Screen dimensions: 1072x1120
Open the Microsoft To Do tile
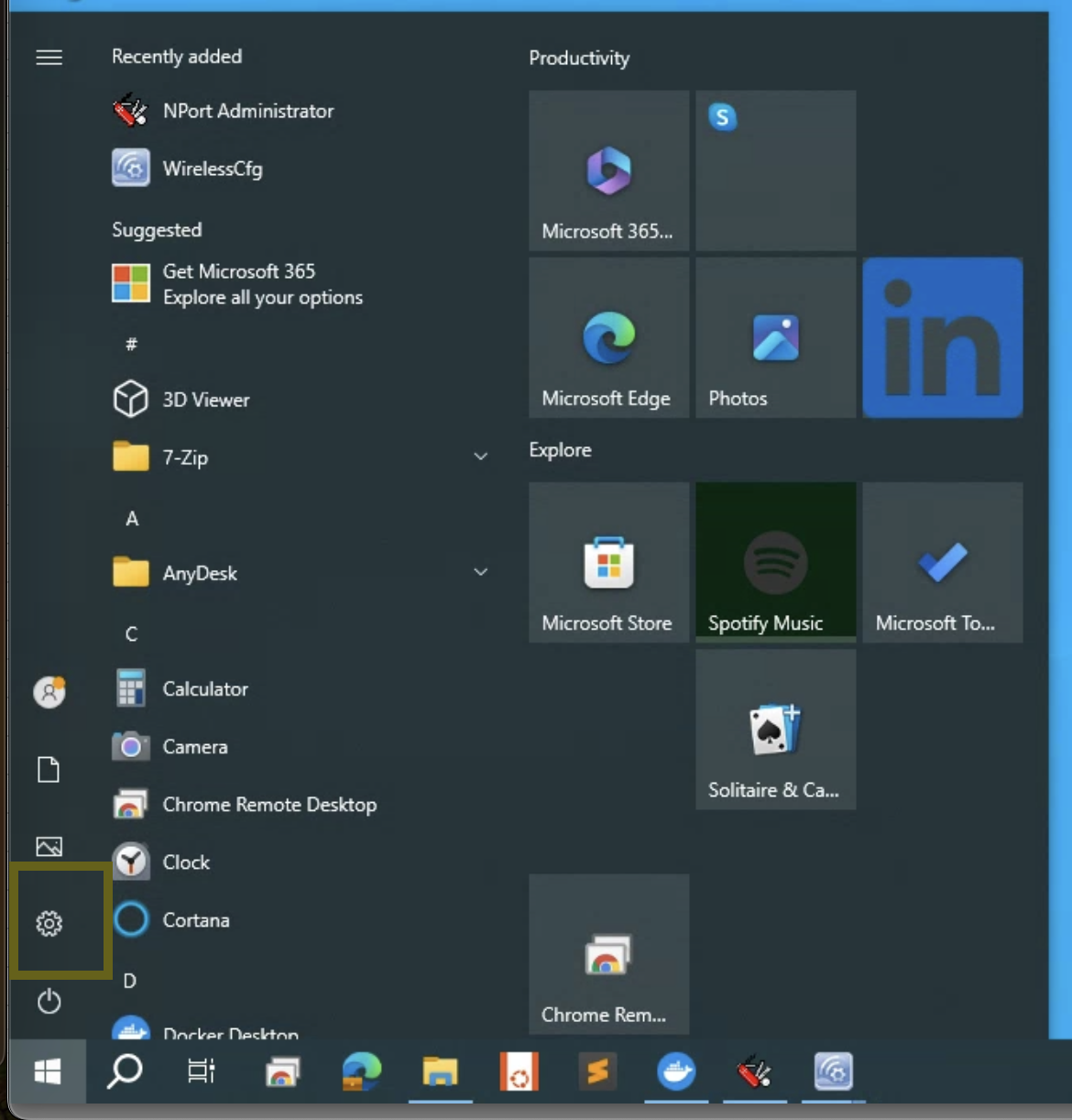943,563
